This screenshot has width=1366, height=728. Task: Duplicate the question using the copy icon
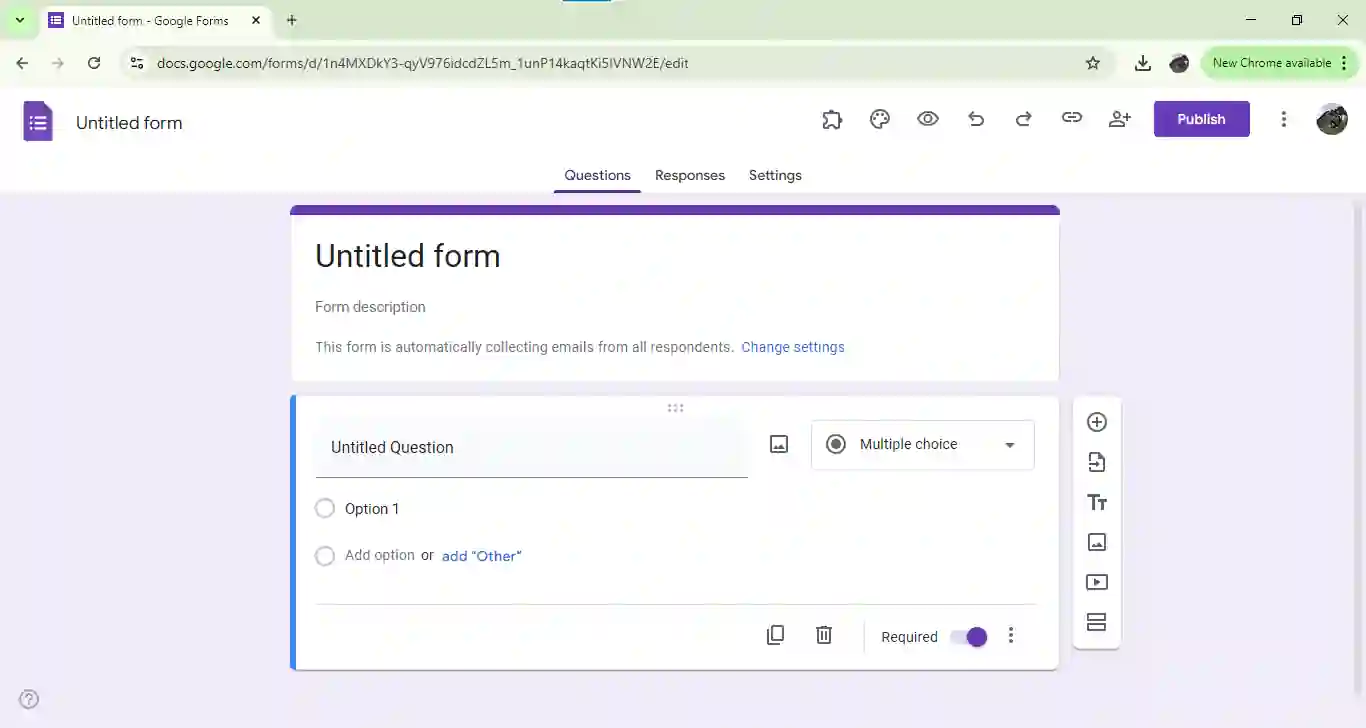[x=775, y=635]
